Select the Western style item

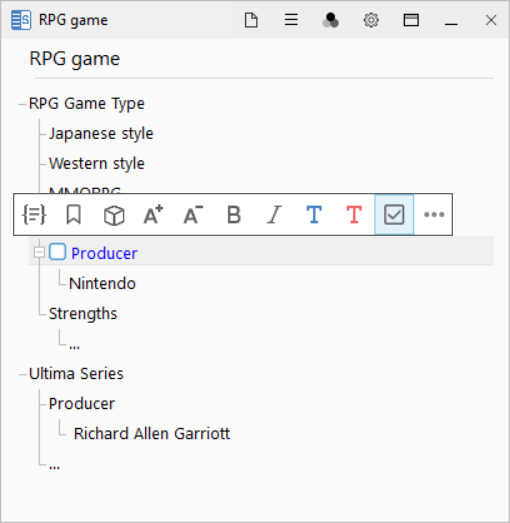pos(97,164)
